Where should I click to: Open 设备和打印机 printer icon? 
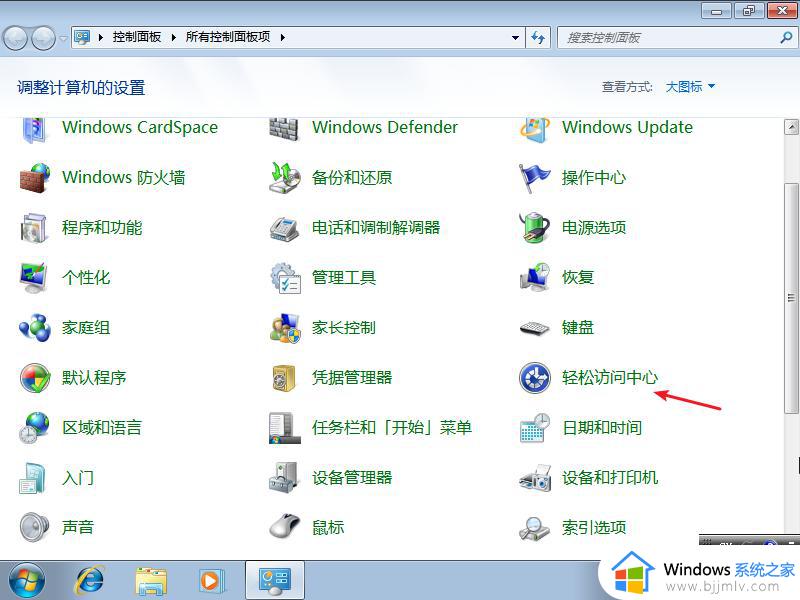point(535,478)
